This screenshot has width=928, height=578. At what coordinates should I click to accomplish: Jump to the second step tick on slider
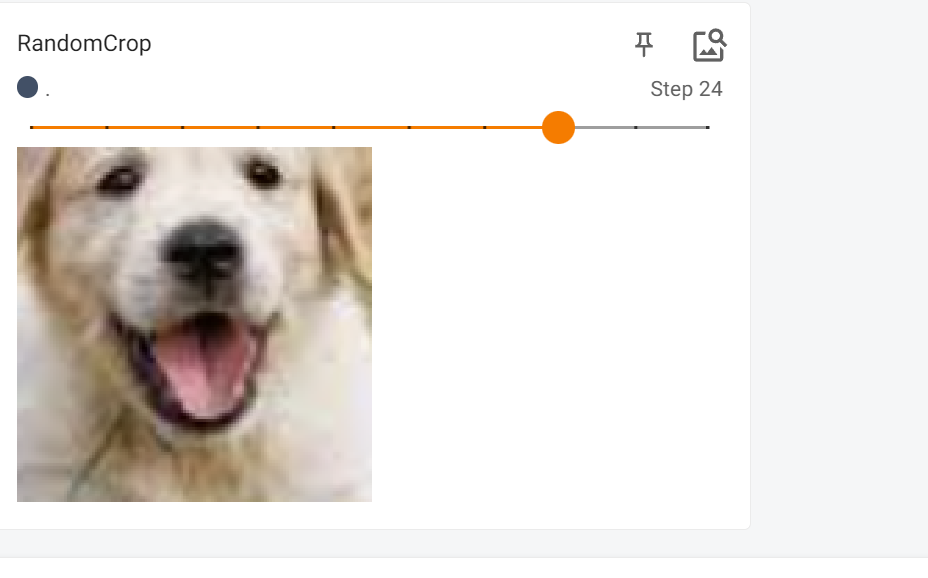(107, 127)
